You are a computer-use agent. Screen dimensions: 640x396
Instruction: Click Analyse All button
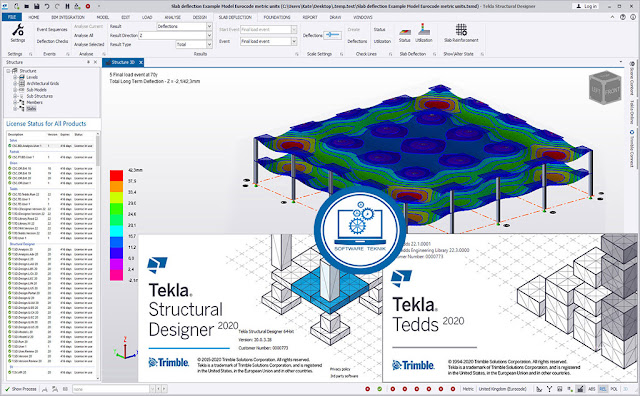84,36
